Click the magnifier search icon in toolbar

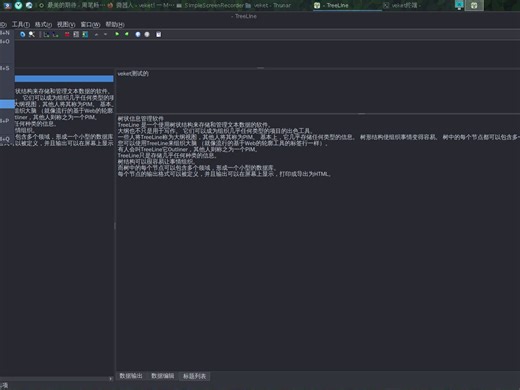coord(32,34)
